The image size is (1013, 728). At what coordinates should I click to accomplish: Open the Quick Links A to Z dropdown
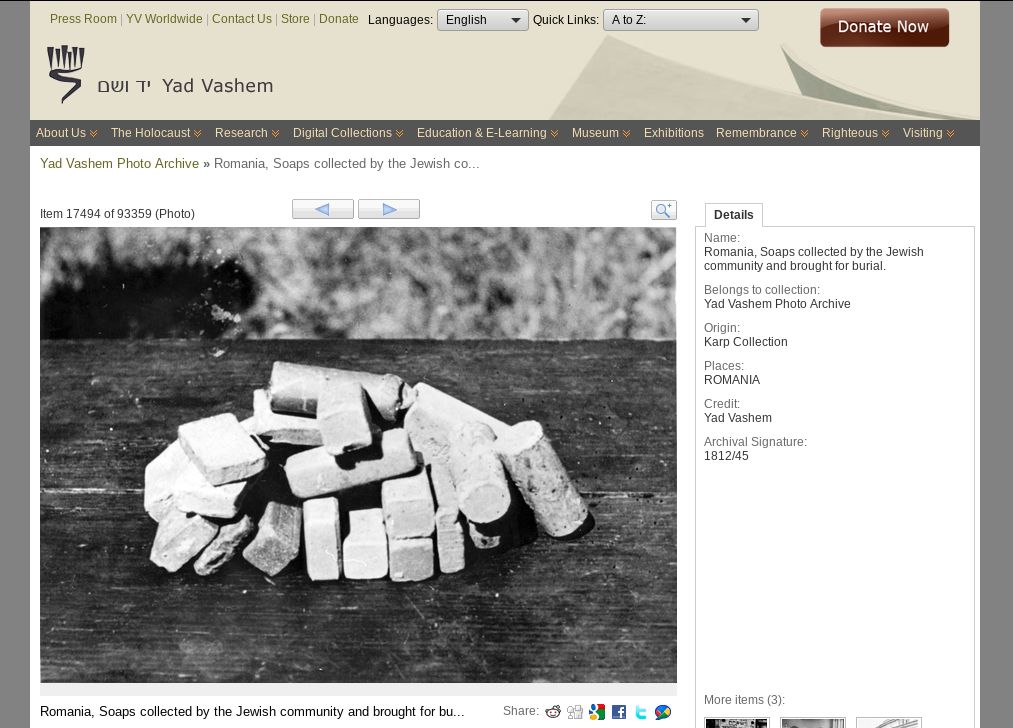click(680, 20)
